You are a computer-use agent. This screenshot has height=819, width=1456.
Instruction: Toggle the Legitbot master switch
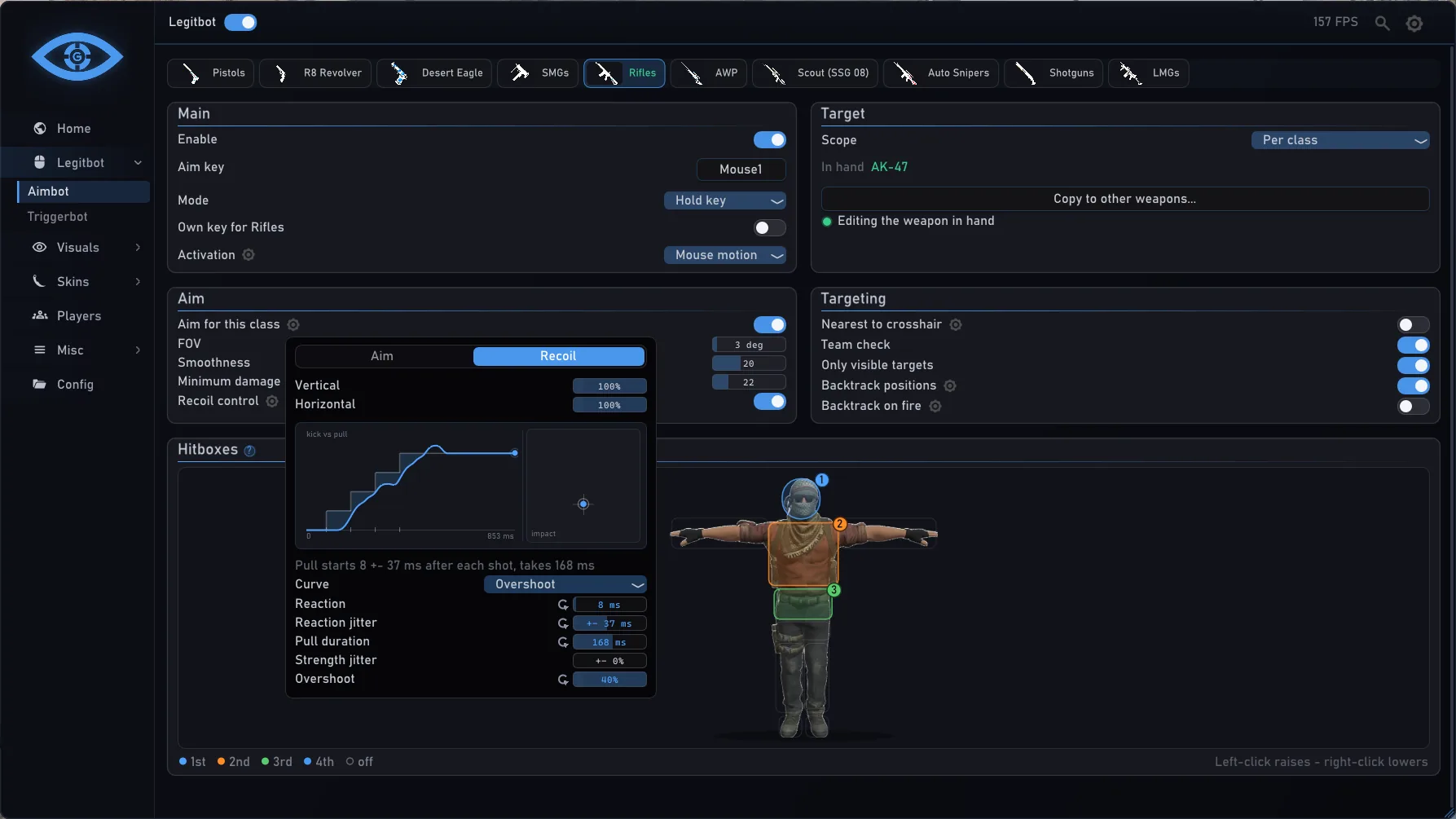point(240,23)
